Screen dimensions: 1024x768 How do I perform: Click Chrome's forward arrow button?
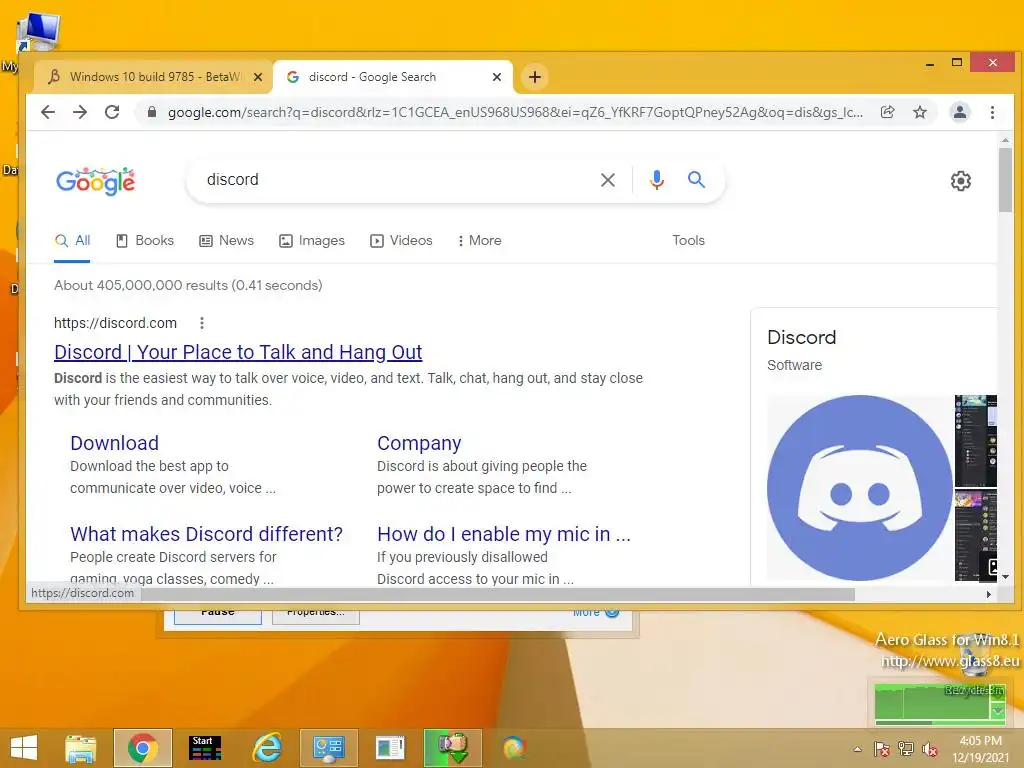80,112
